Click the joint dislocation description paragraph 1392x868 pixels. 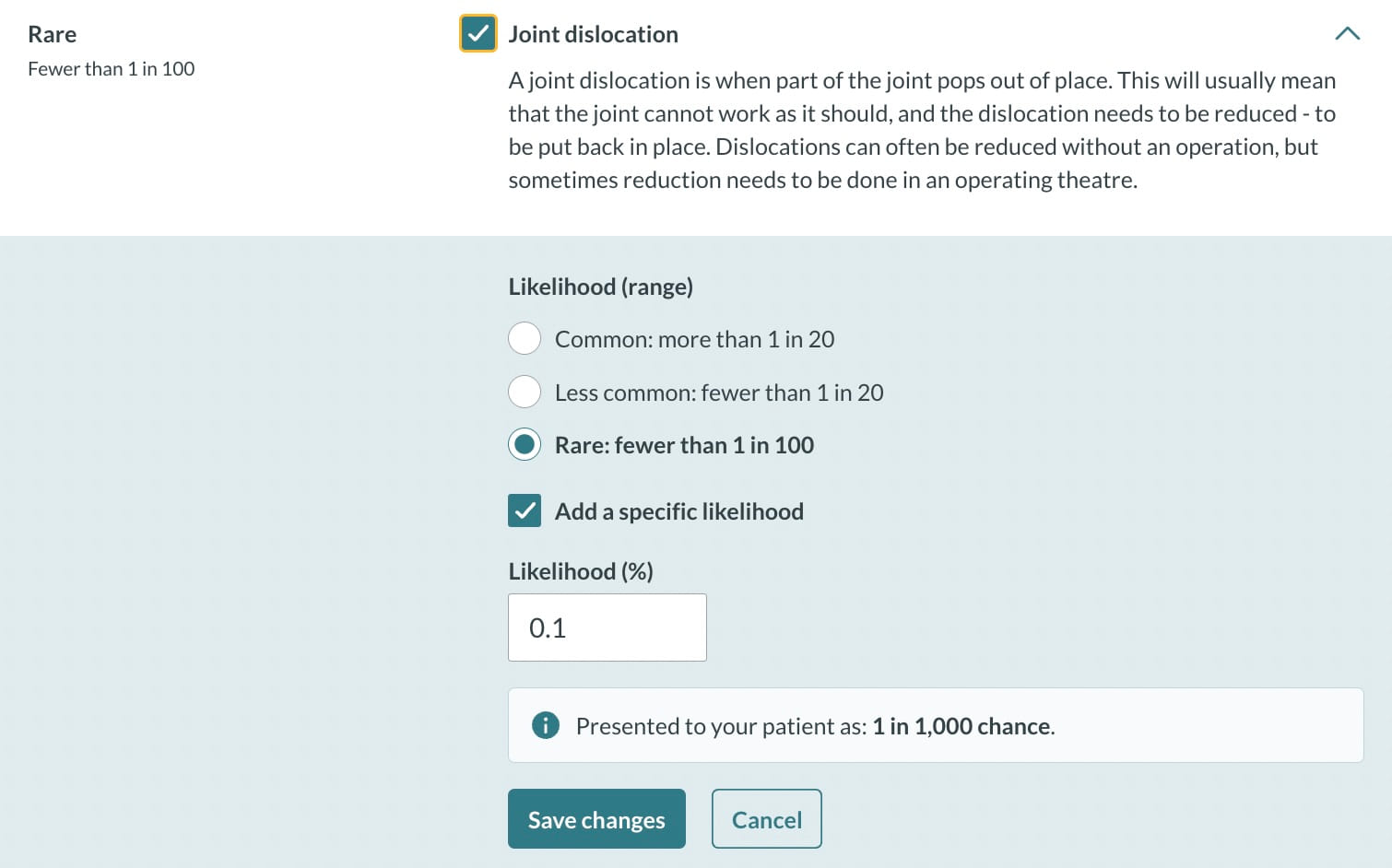(x=921, y=130)
